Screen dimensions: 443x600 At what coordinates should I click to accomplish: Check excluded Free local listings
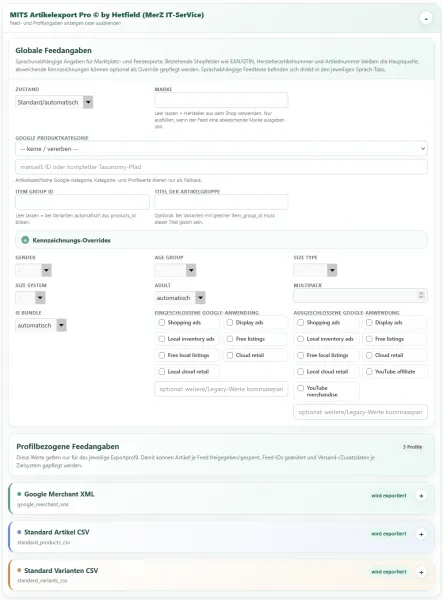click(300, 355)
